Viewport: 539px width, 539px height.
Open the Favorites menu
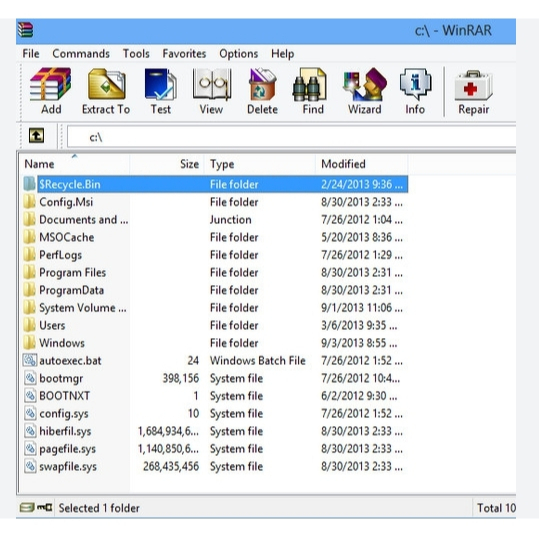coord(184,54)
